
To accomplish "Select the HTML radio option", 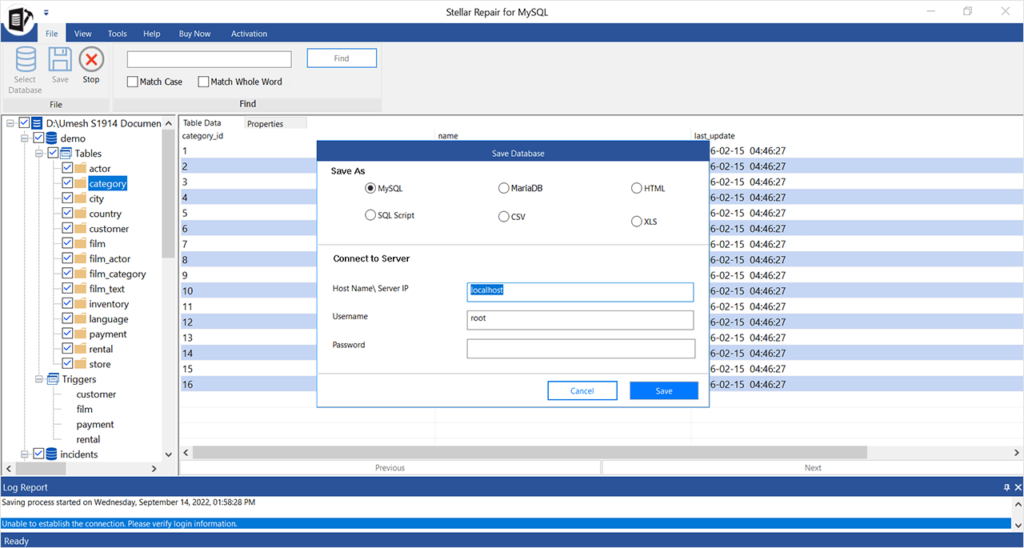I will [x=637, y=188].
